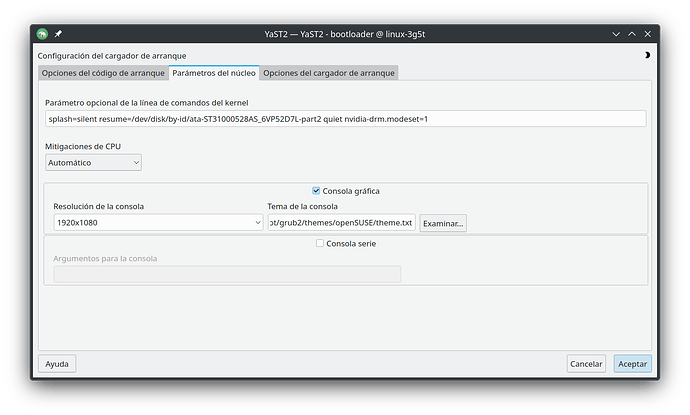The height and width of the screenshot is (415, 690).
Task: Open the Resolución de la consola dropdown
Action: coord(158,223)
